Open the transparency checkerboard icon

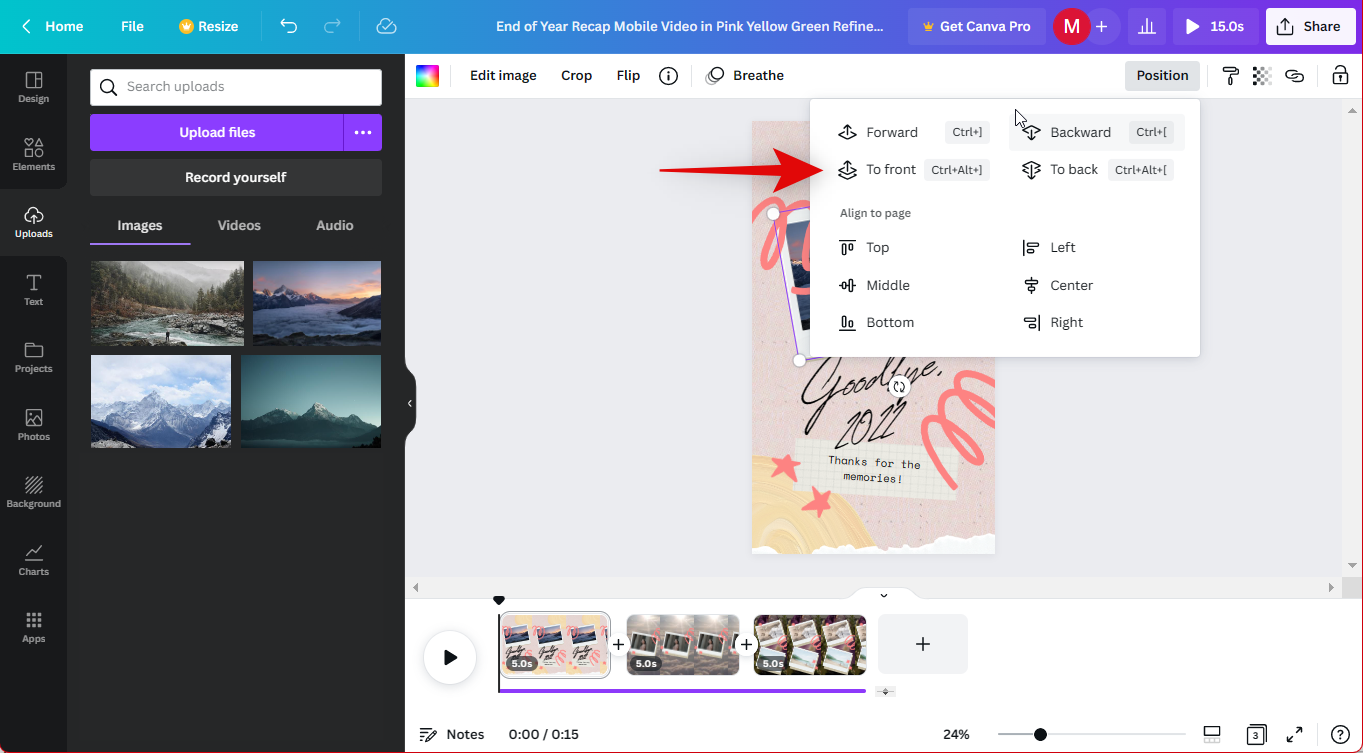click(1262, 76)
